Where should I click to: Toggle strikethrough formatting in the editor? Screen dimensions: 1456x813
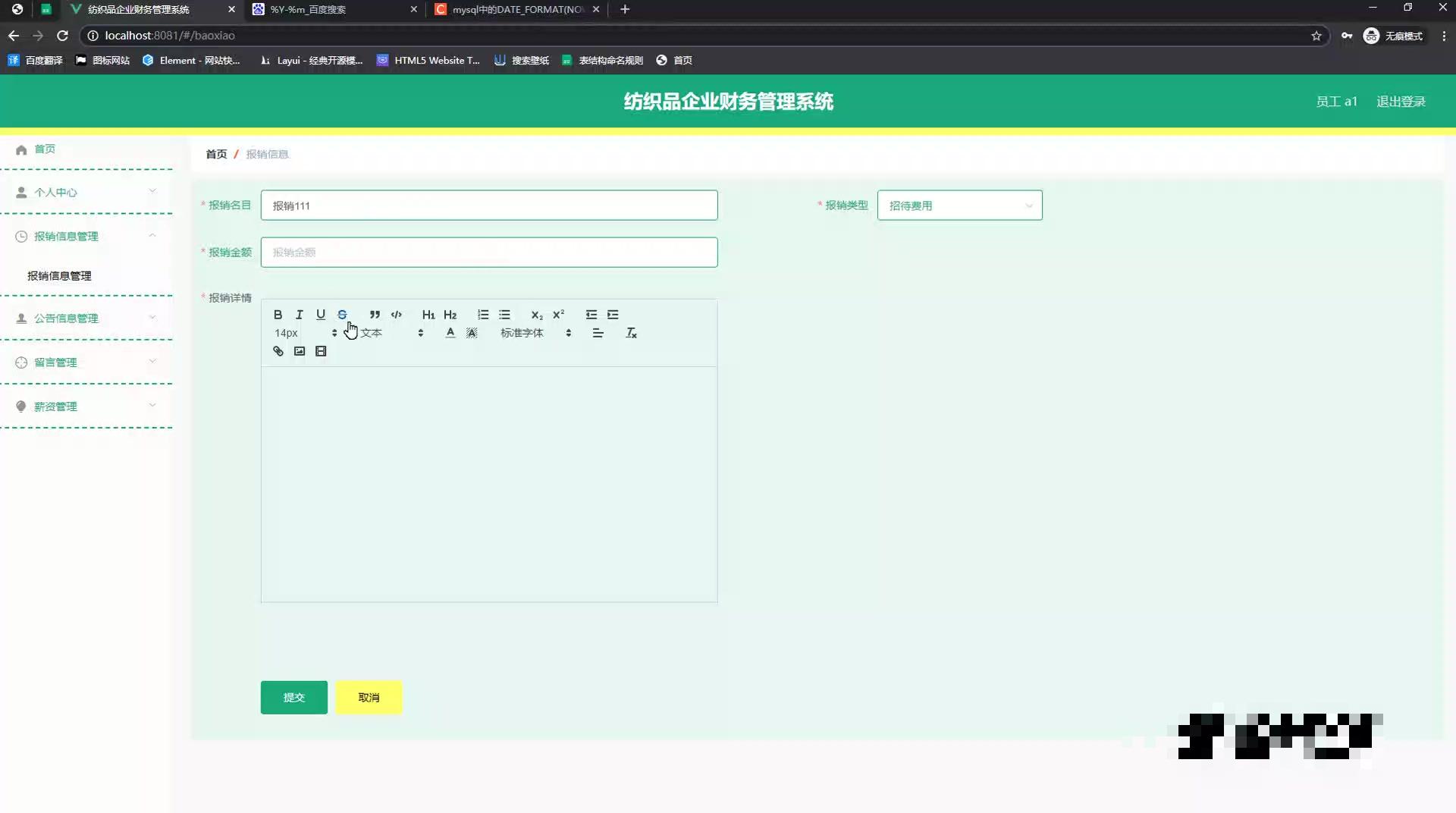tap(342, 315)
